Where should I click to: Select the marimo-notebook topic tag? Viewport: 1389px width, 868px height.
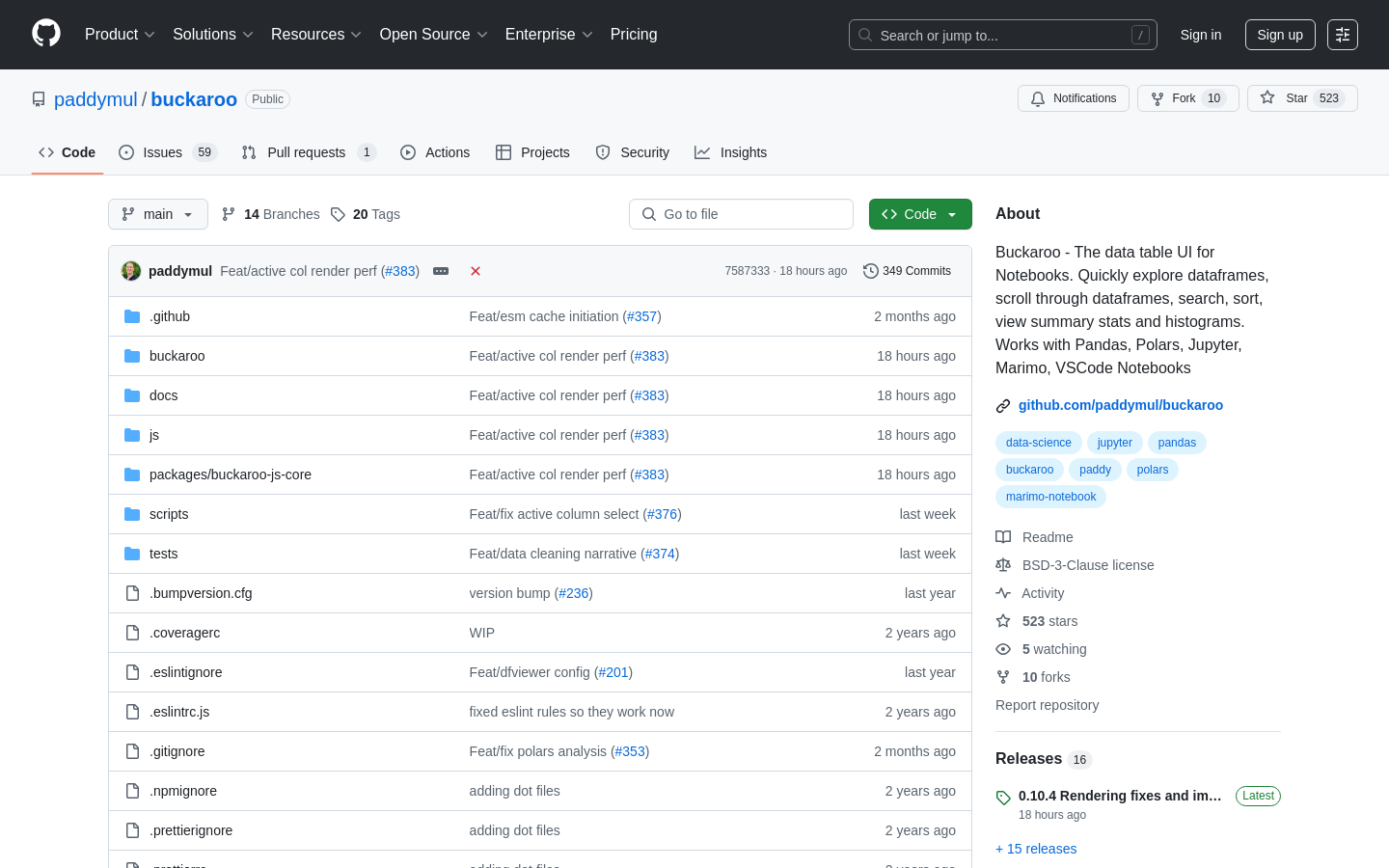[x=1051, y=497]
